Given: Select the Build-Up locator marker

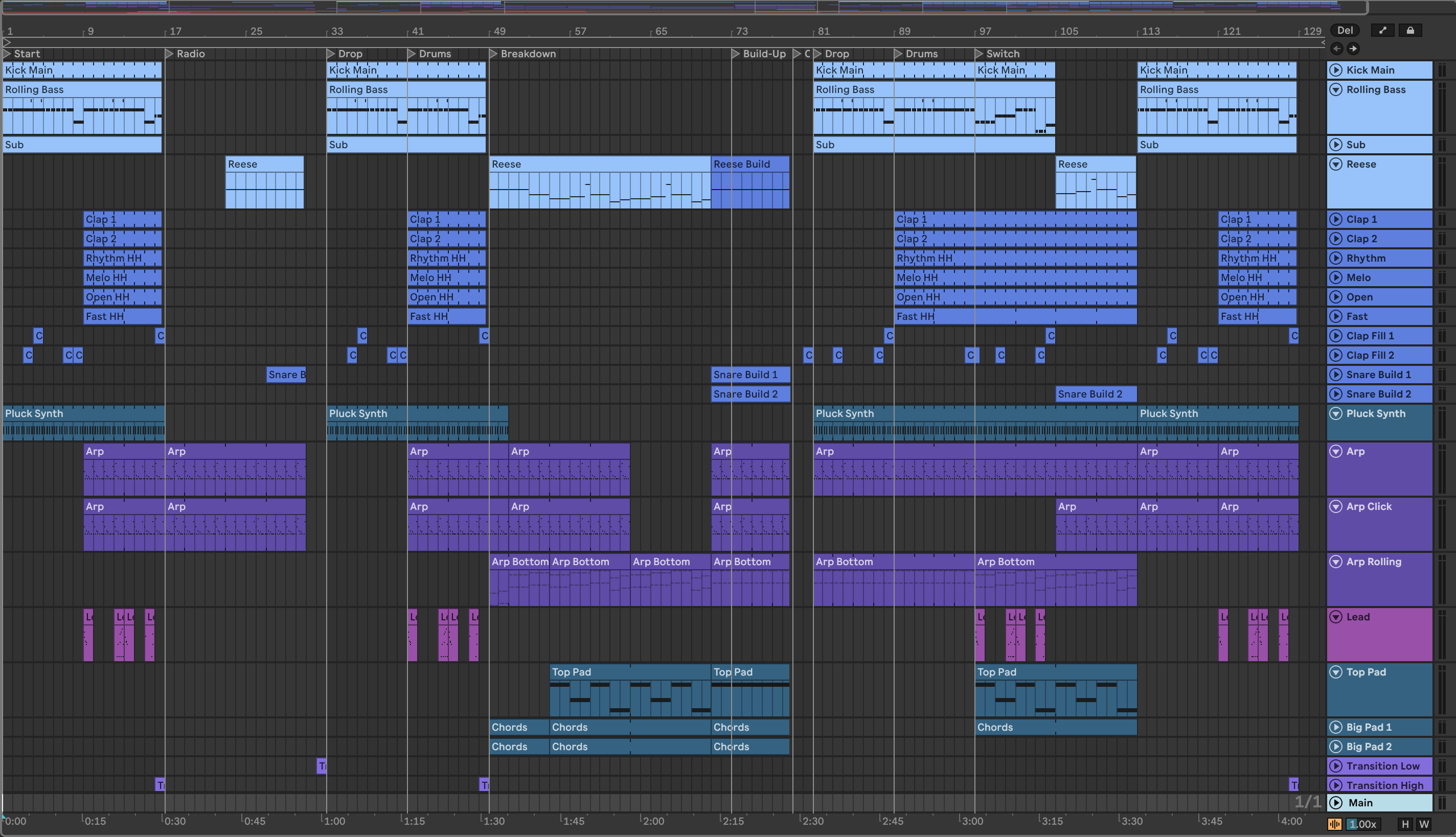Looking at the screenshot, I should 736,54.
